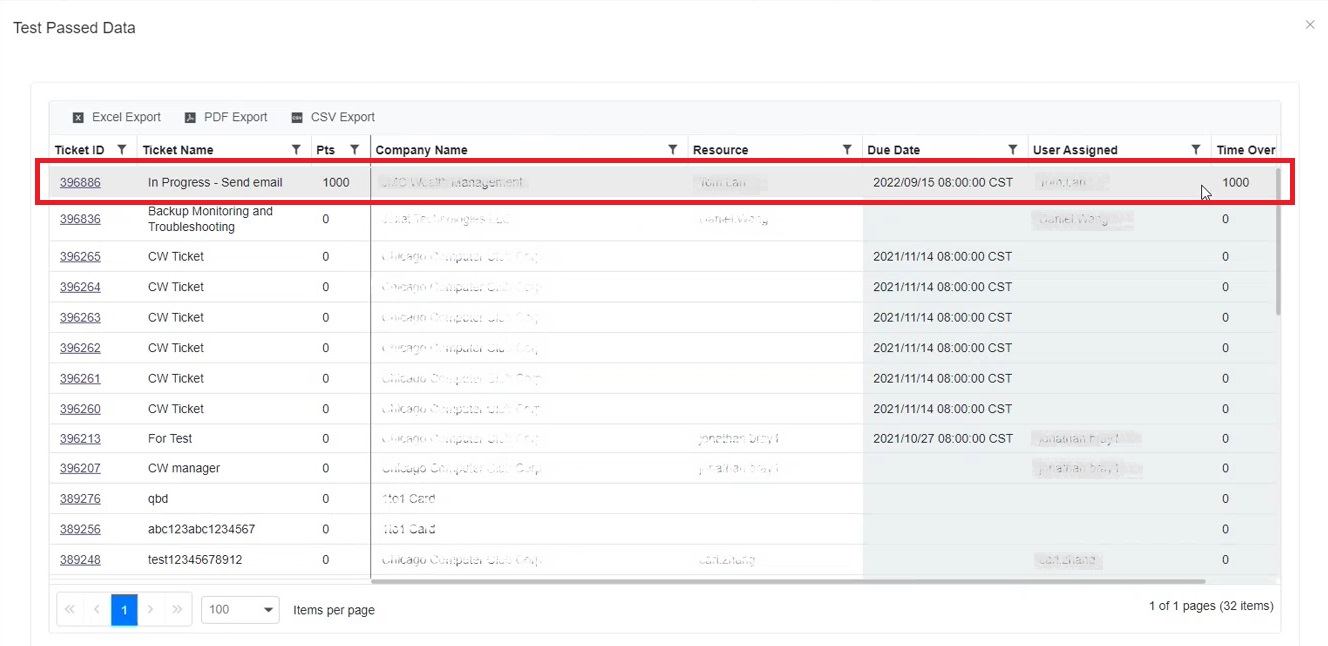Open filter for Resource column
Image resolution: width=1328 pixels, height=646 pixels.
coord(847,150)
